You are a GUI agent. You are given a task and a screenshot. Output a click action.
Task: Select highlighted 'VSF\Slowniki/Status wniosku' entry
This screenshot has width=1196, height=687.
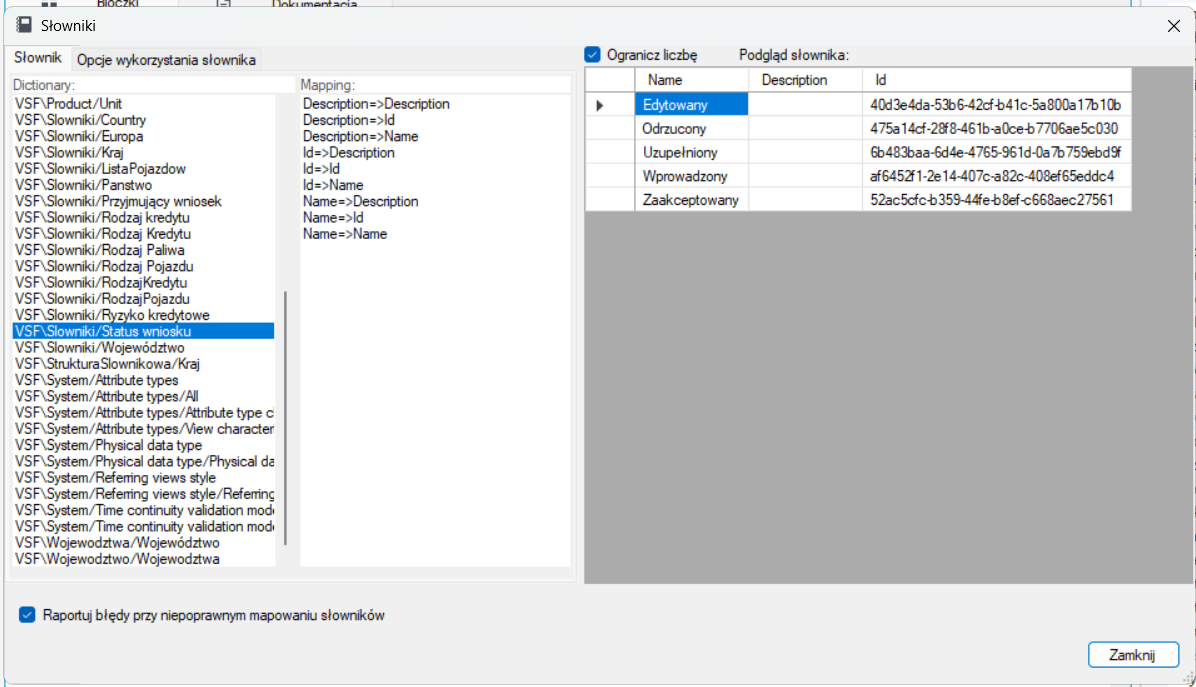pyautogui.click(x=143, y=331)
